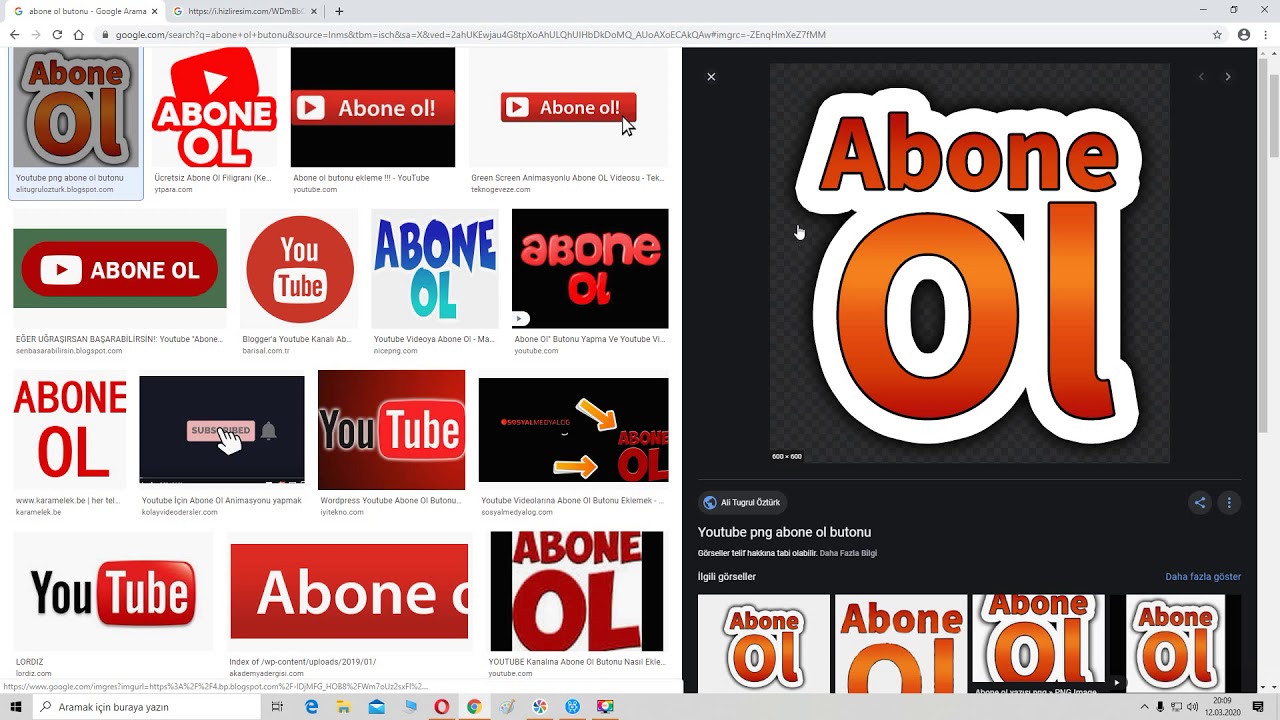Image resolution: width=1280 pixels, height=720 pixels.
Task: Select the Ücretsiz Abone Ol Filigranı thumbnail
Action: 214,107
